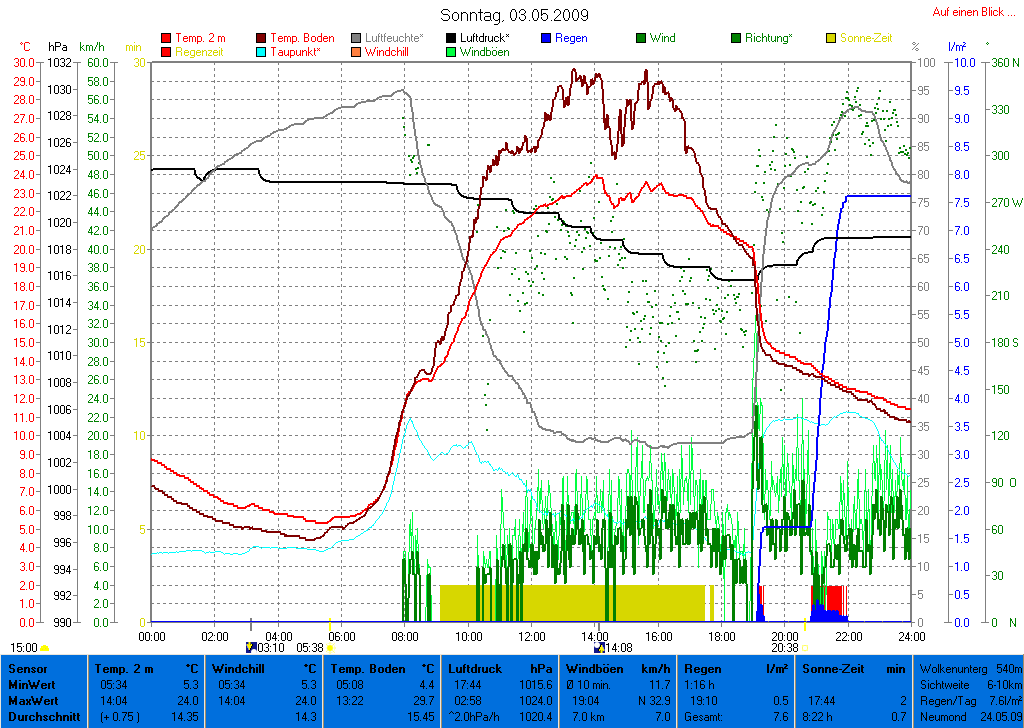
Task: Click the sunrise icon next to 05:38
Action: coord(330,648)
